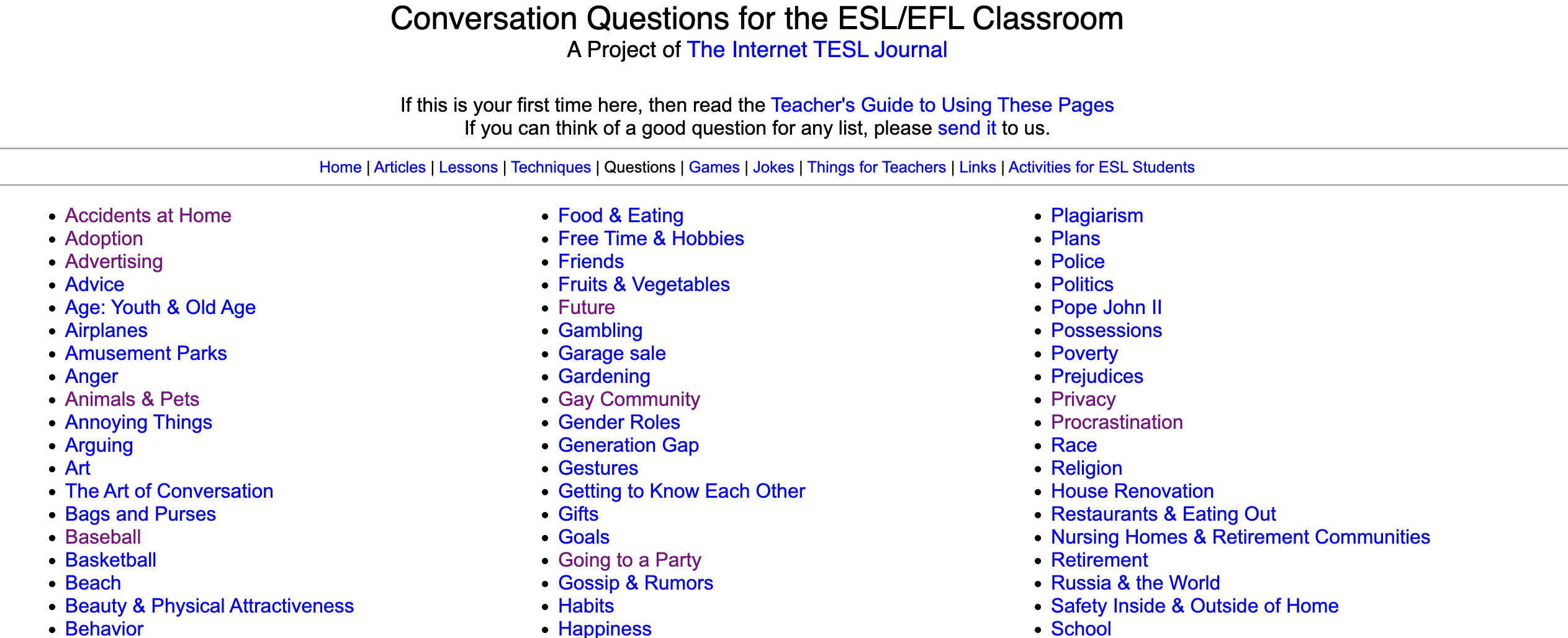This screenshot has width=1568, height=638.
Task: Select the Amusement Parks question list
Action: [x=146, y=353]
